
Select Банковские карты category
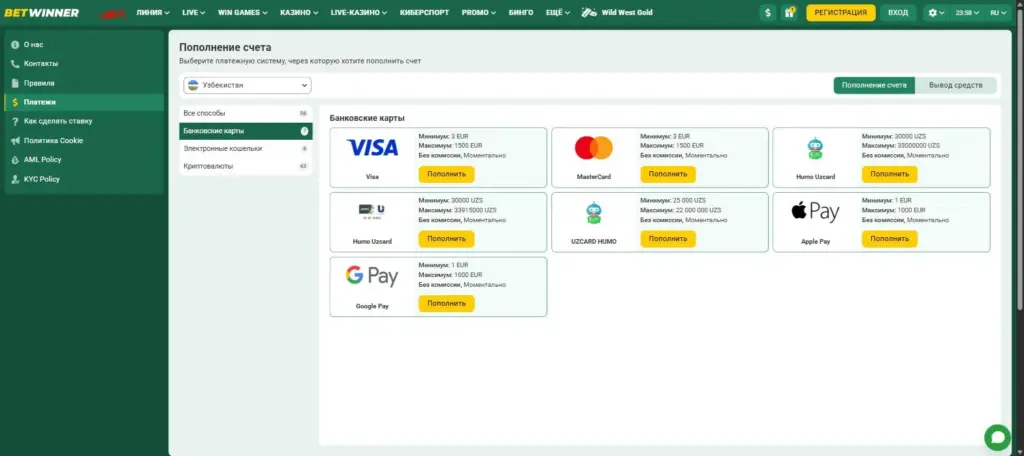246,131
